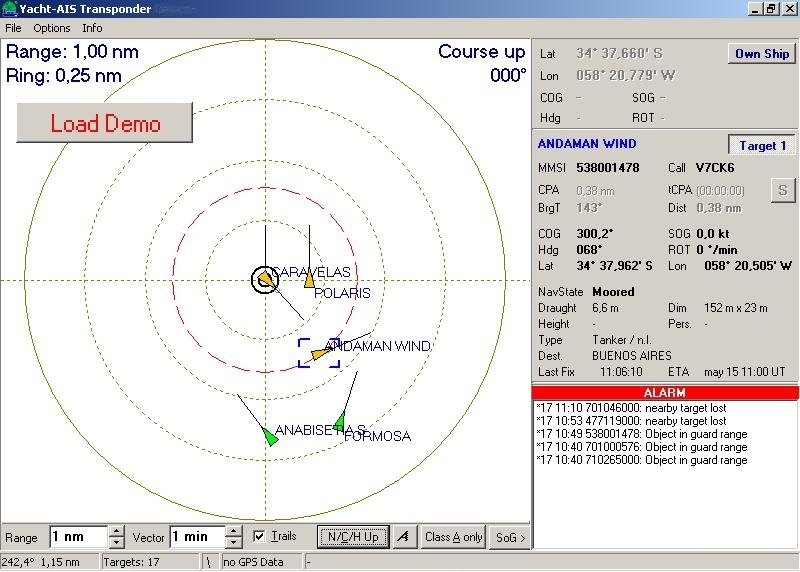Click the SoG > button
800x572 pixels.
(510, 537)
